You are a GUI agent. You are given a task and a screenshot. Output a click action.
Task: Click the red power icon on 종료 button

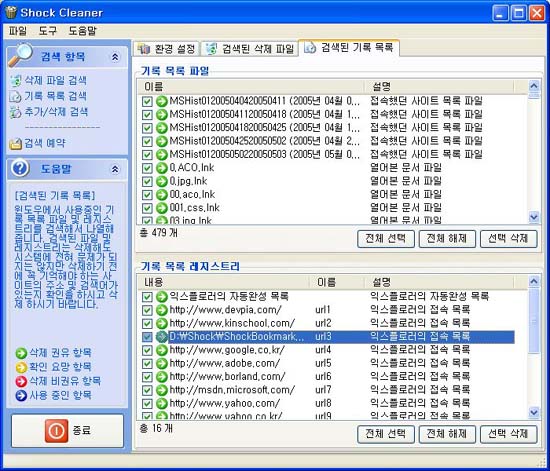tap(56, 431)
